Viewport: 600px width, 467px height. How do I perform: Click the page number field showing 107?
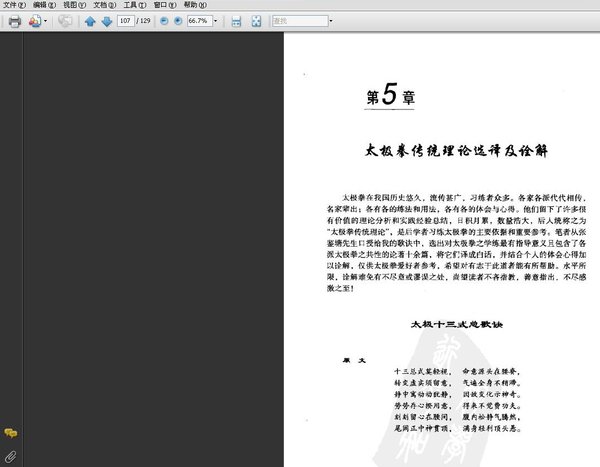(x=126, y=21)
